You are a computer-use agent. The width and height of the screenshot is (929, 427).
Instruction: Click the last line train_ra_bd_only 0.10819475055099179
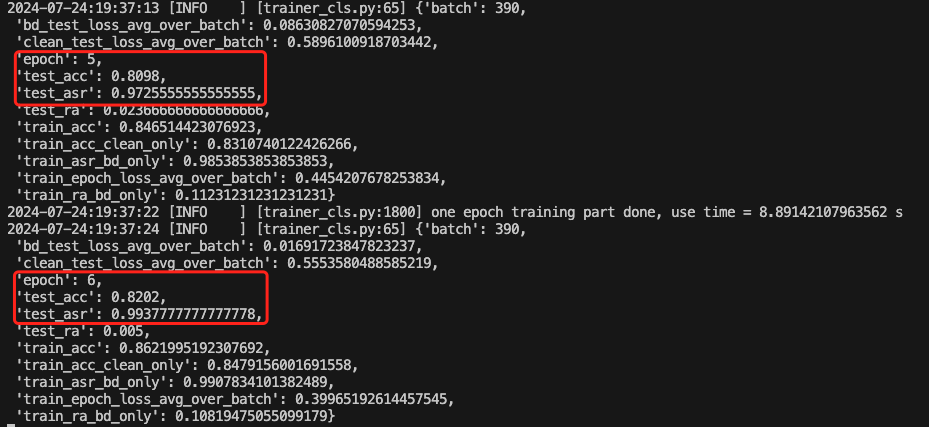tap(175, 416)
